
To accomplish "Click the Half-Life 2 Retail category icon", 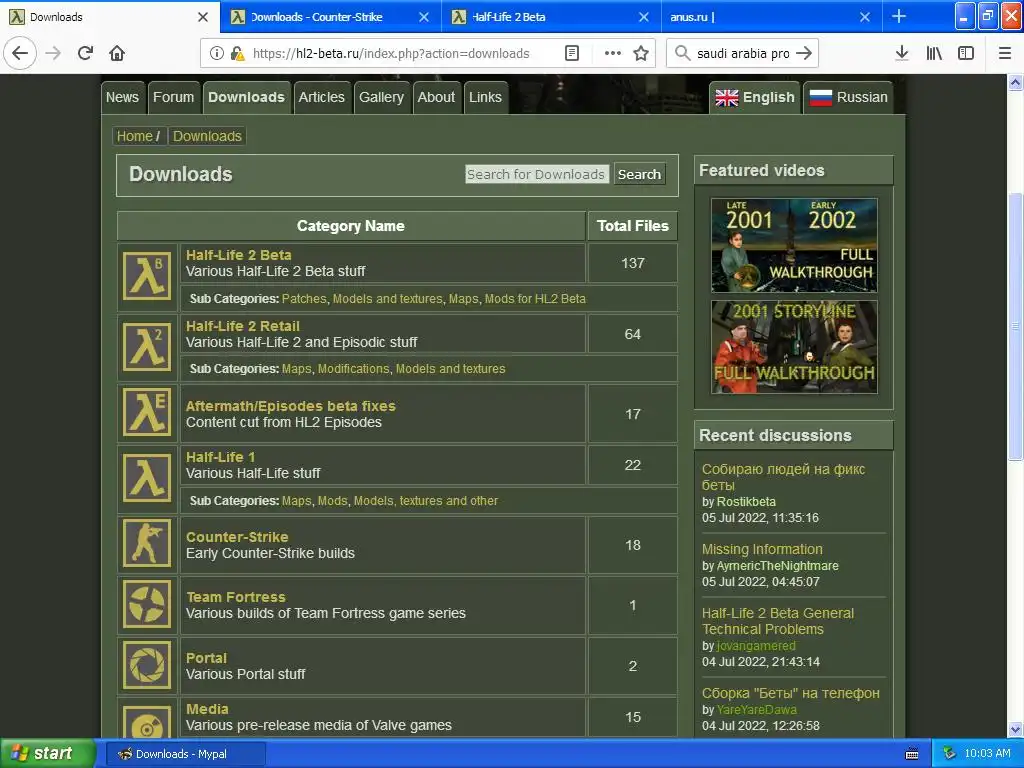I will coord(147,347).
